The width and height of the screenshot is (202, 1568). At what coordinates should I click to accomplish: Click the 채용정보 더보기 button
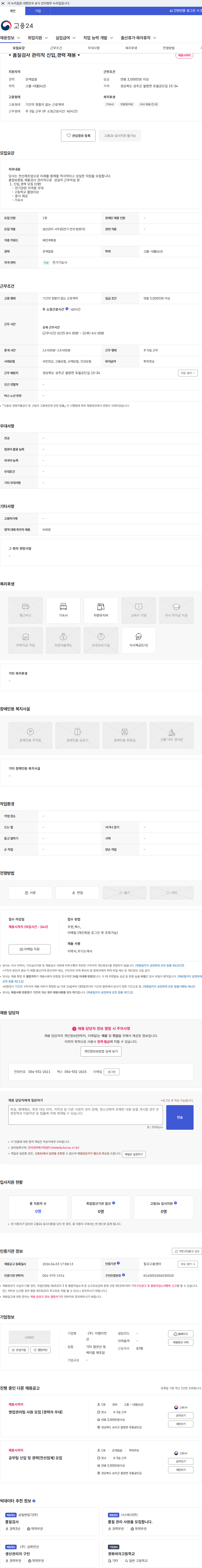181,1342
